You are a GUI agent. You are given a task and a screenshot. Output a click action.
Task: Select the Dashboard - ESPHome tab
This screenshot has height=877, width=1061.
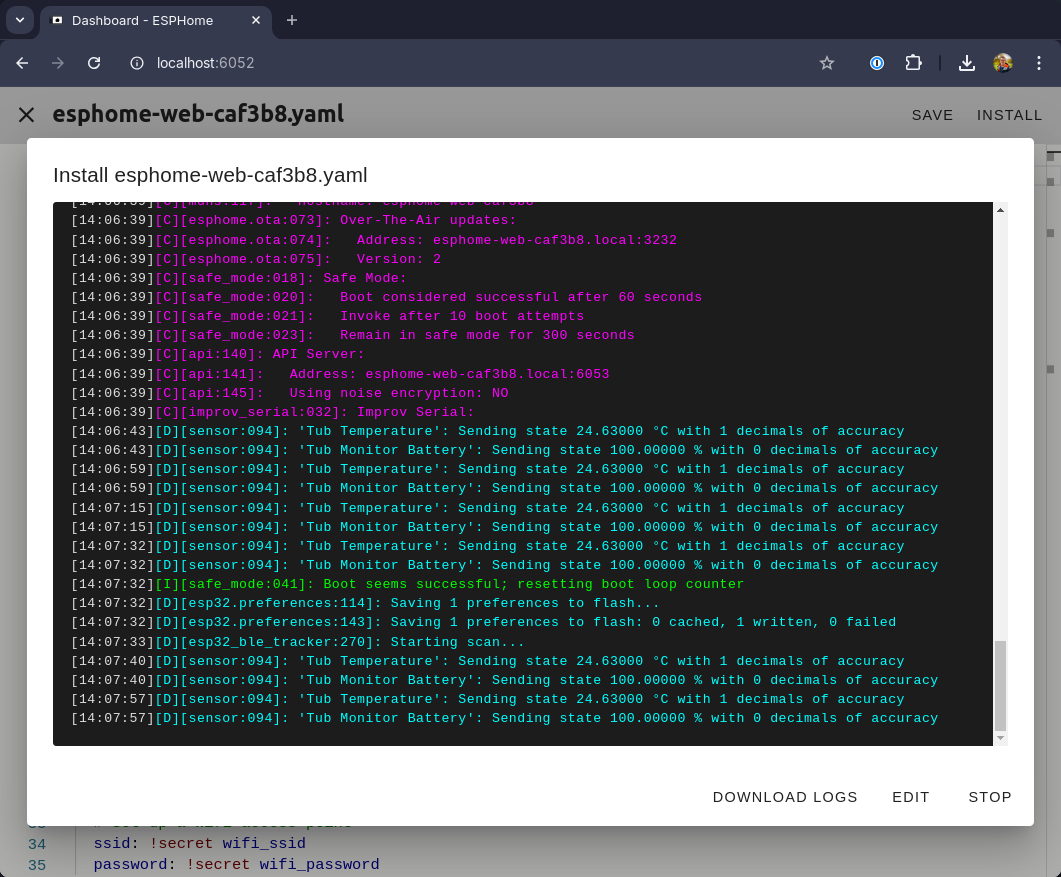pos(150,20)
